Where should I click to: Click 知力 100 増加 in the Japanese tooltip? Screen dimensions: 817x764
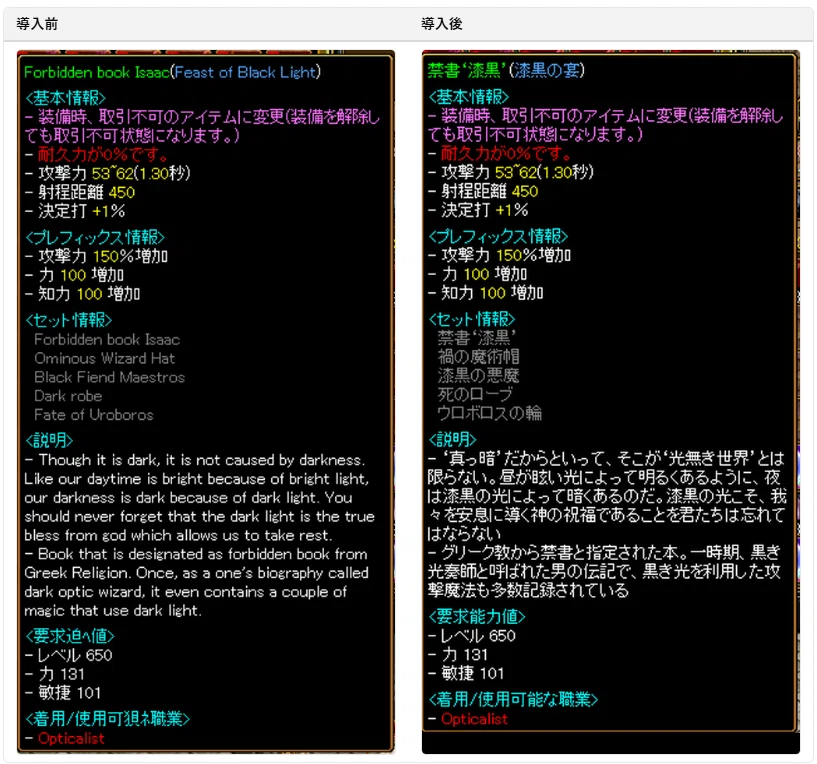486,293
